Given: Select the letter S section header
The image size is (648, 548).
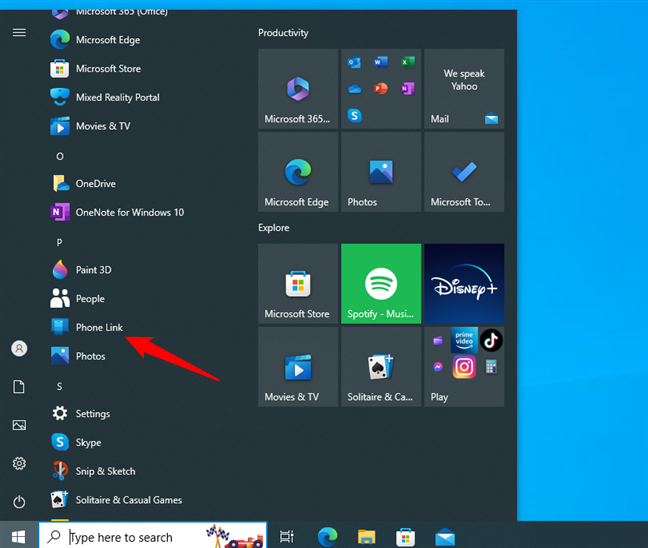Looking at the screenshot, I should tap(60, 386).
